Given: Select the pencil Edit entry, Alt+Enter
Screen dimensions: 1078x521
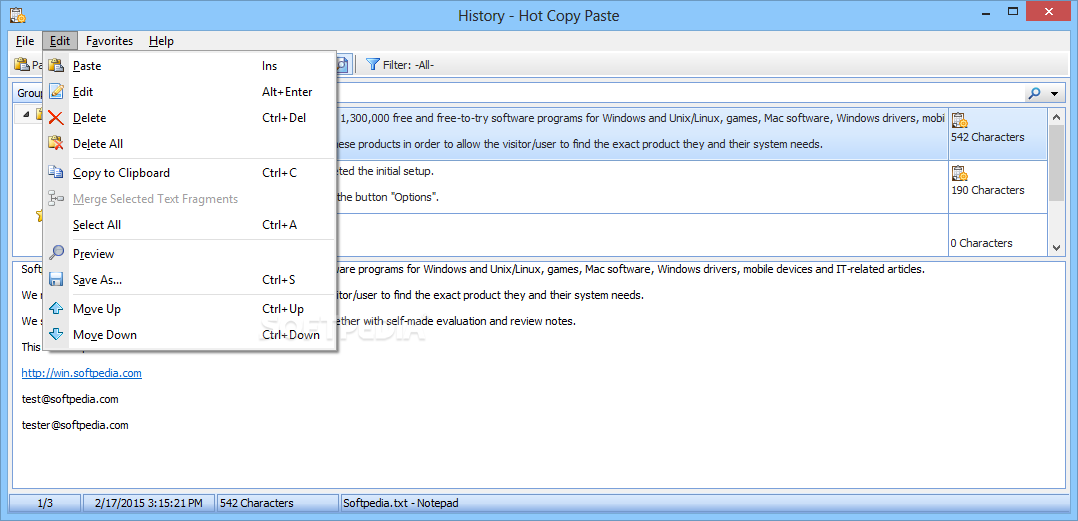Looking at the screenshot, I should coord(190,92).
